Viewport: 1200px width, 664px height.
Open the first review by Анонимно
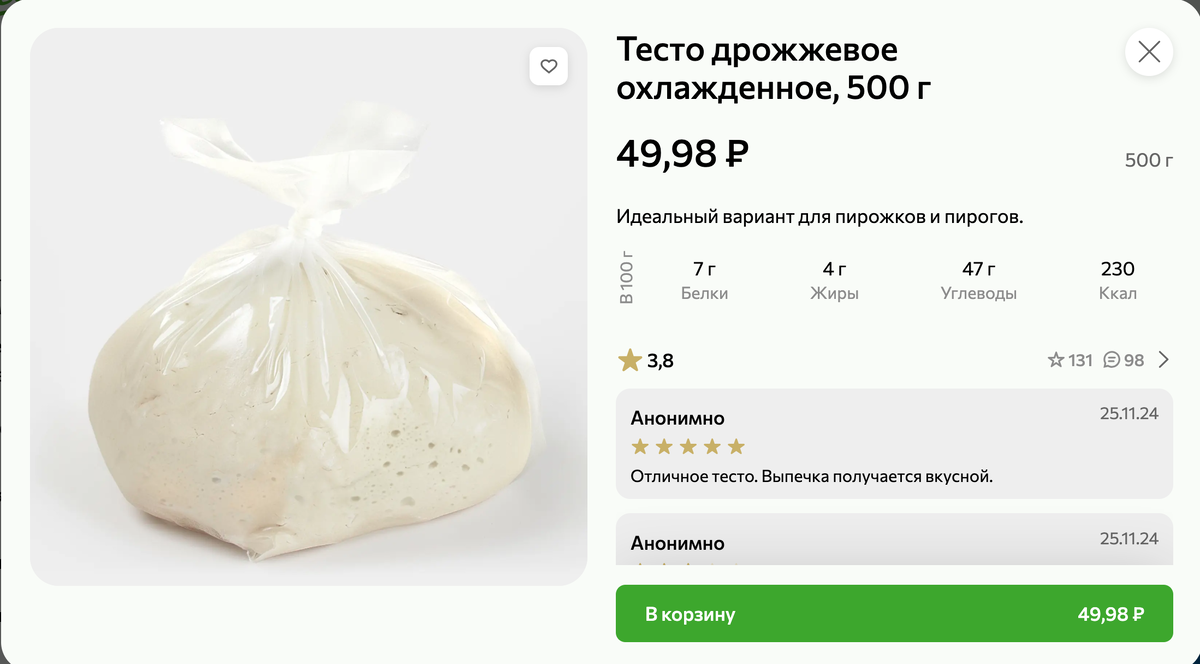[x=895, y=445]
